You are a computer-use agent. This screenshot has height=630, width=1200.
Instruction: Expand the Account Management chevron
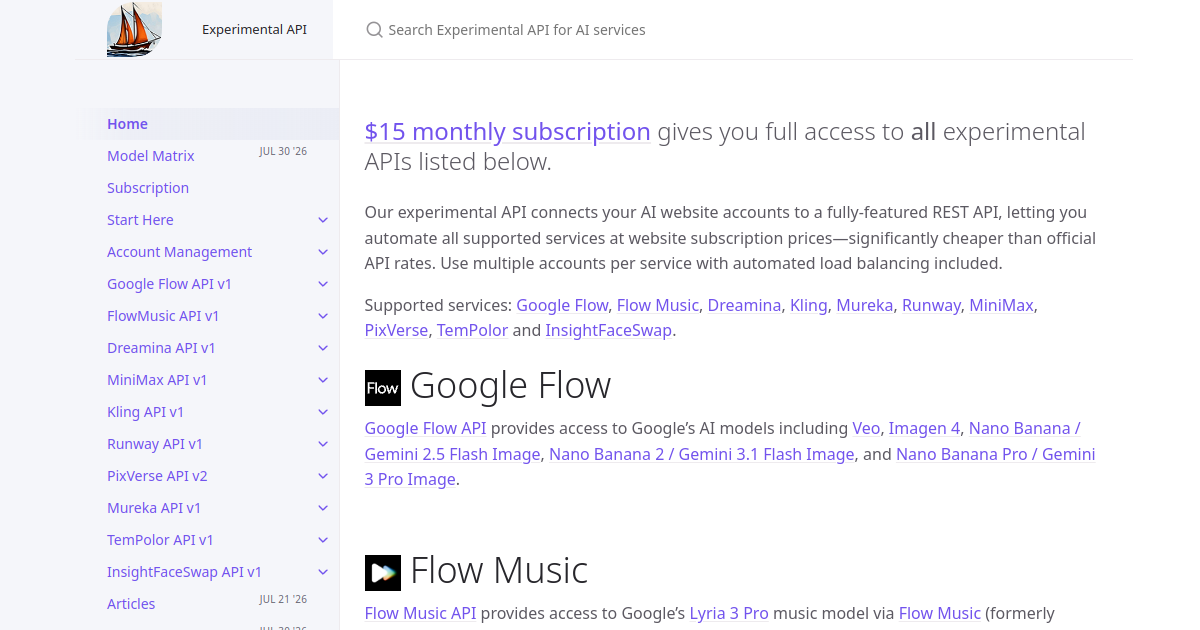click(x=323, y=252)
